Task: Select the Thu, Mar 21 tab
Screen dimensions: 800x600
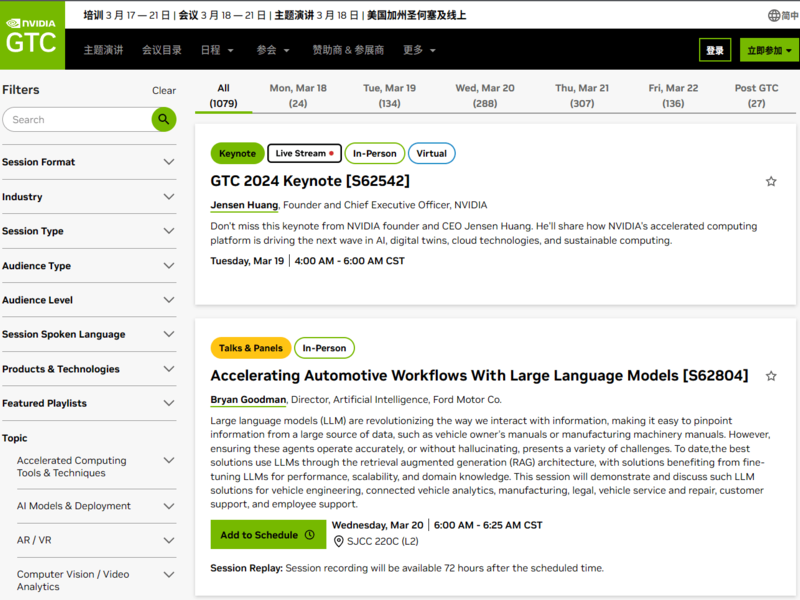Action: pyautogui.click(x=582, y=96)
